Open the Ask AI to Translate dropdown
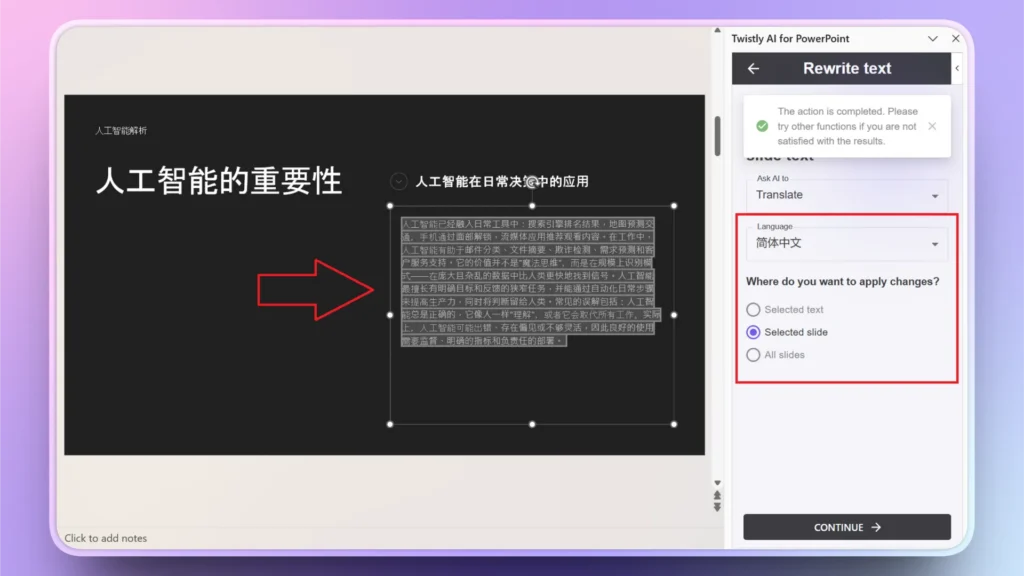1024x576 pixels. 846,194
